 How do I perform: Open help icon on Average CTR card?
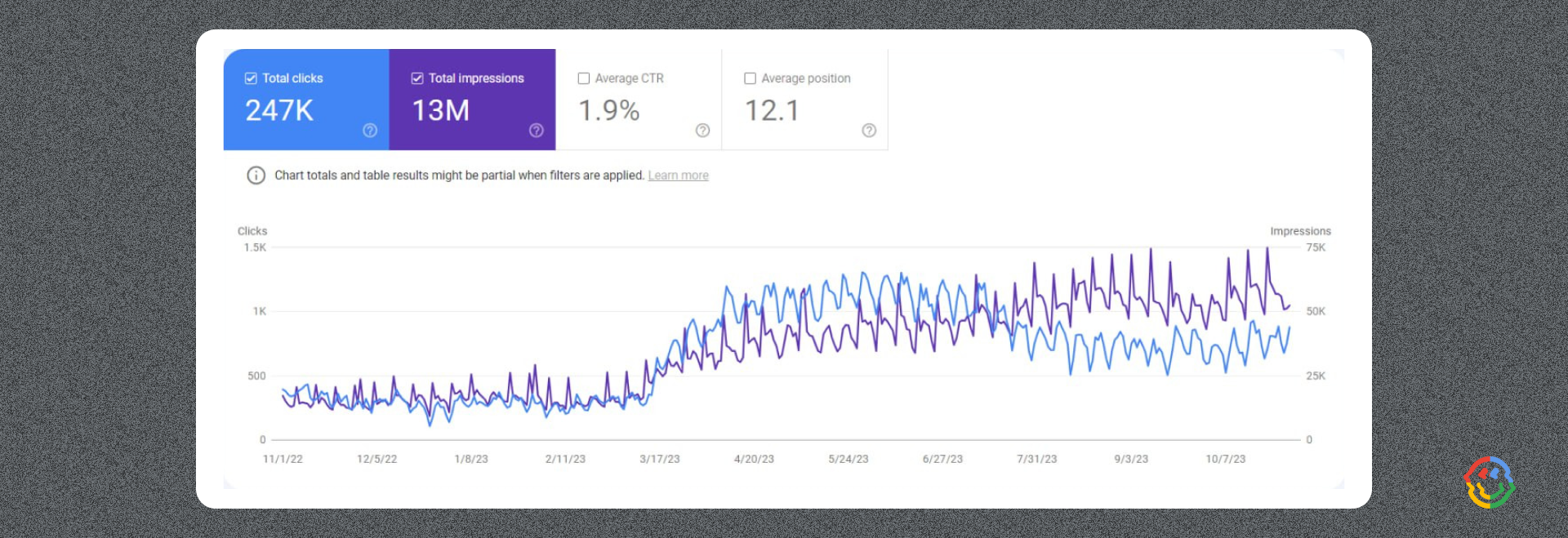coord(703,131)
